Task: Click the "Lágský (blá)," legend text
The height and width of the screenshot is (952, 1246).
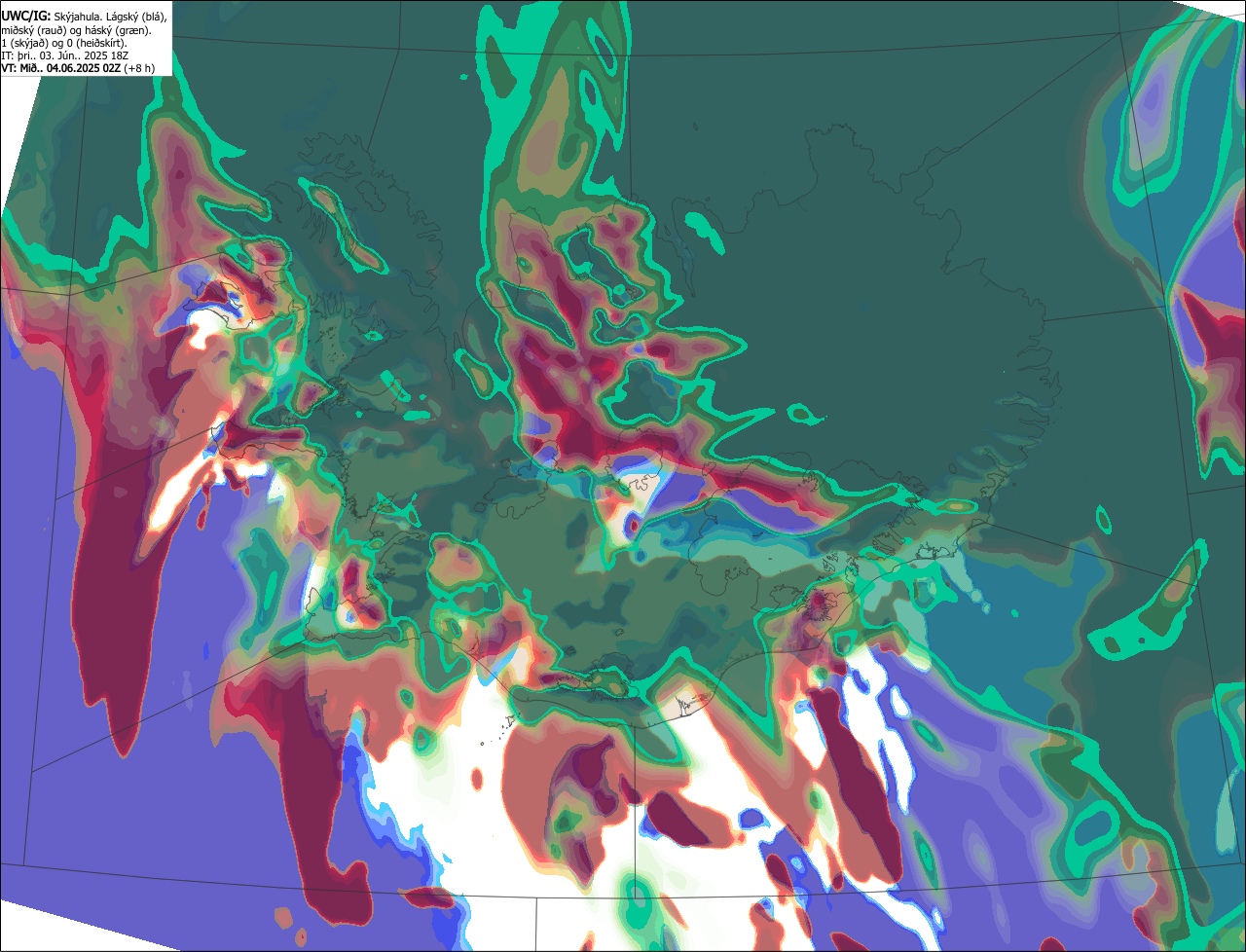Action: 136,18
